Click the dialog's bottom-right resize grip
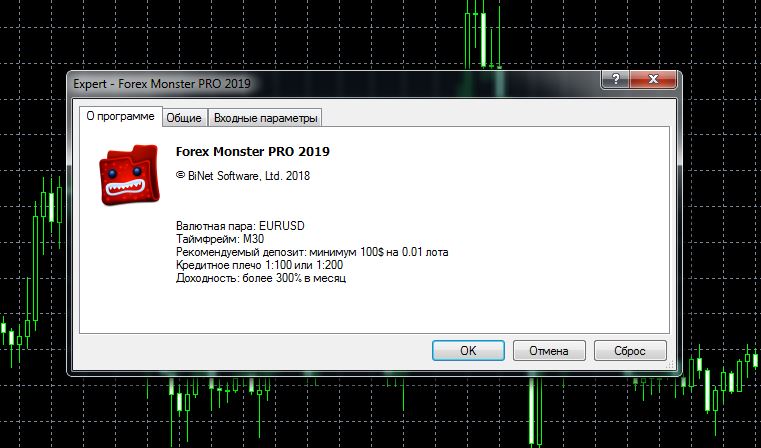Screen dimensions: 761x448 coord(672,365)
